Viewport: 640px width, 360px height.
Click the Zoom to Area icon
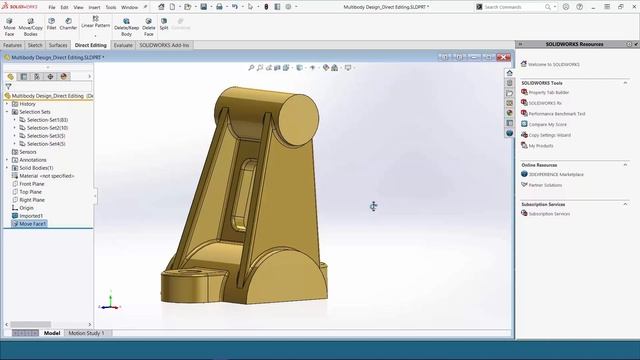260,68
